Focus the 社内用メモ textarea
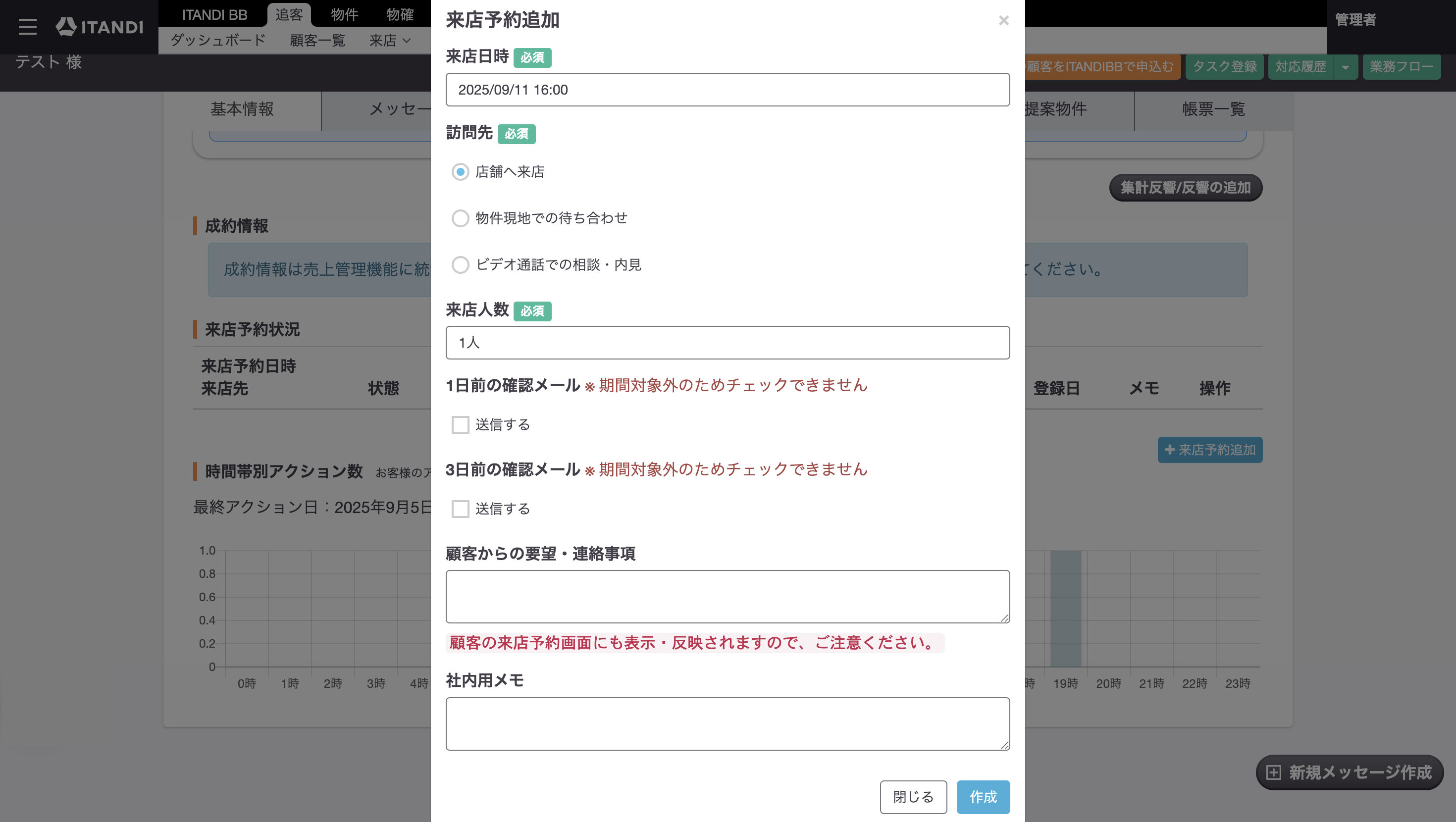 pos(728,723)
